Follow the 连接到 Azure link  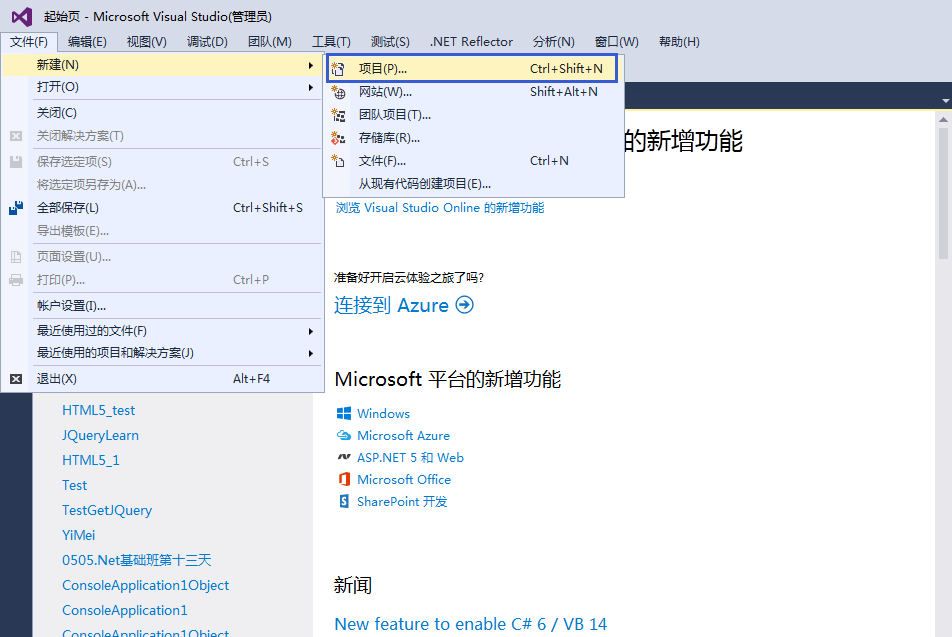(x=391, y=305)
